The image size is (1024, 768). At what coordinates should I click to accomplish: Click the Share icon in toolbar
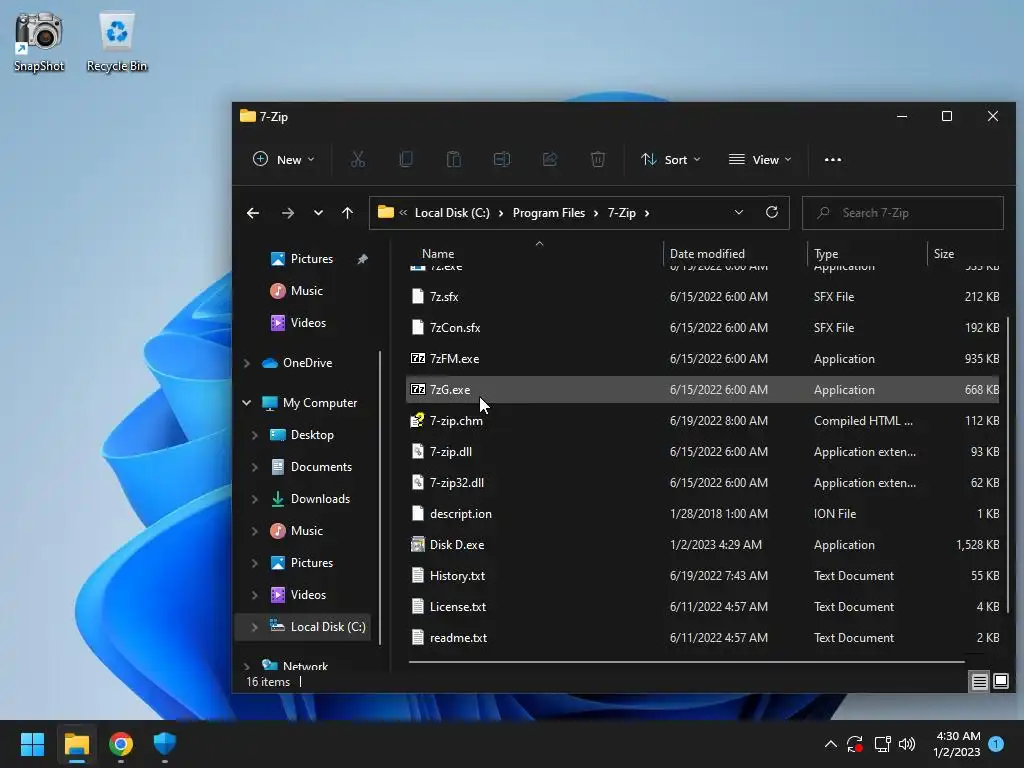coord(550,159)
